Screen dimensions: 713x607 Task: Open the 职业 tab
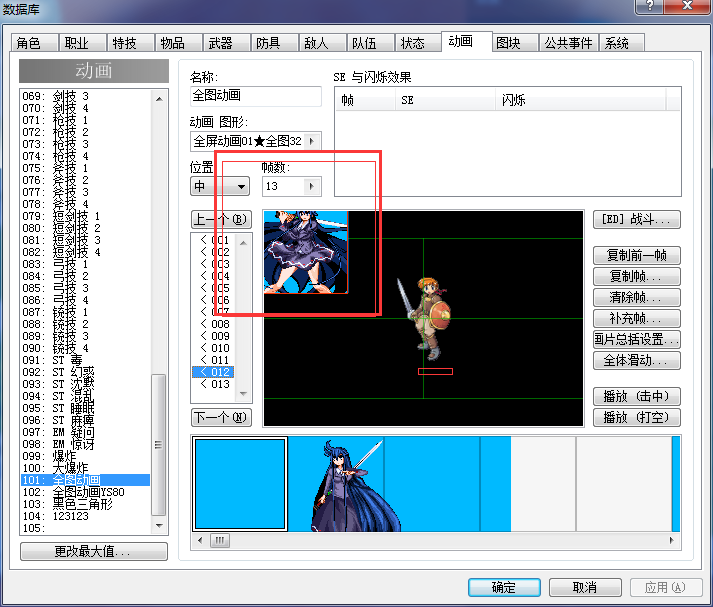point(82,43)
